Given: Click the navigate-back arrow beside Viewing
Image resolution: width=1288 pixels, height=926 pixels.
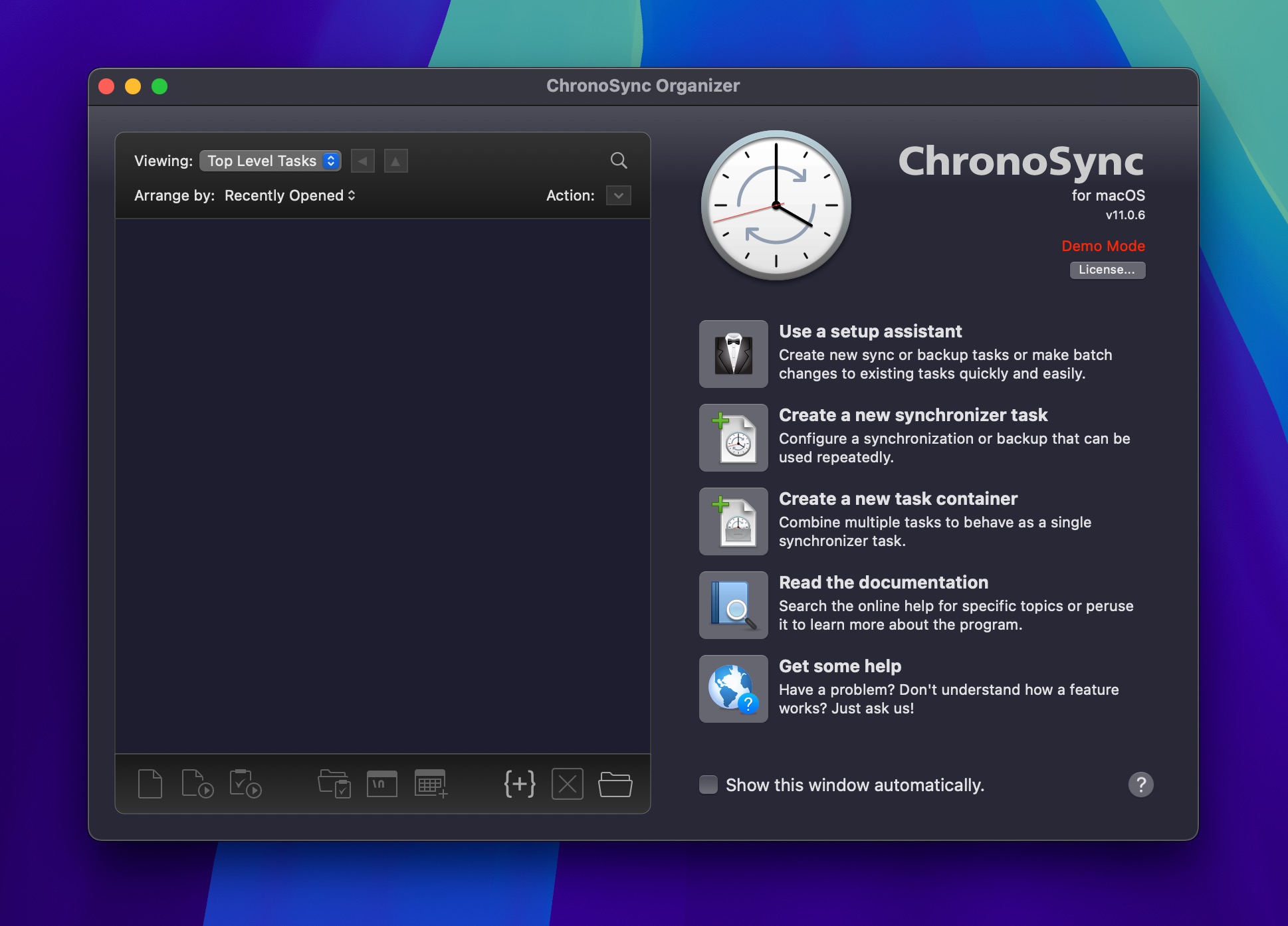Looking at the screenshot, I should (362, 161).
